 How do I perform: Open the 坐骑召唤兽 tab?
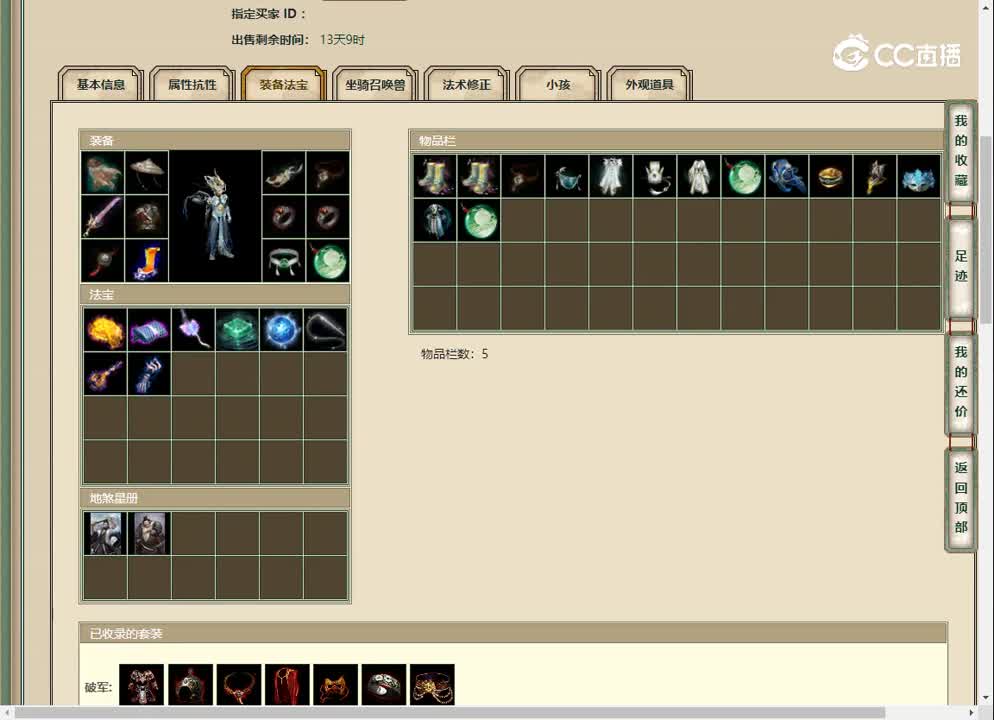pyautogui.click(x=375, y=84)
